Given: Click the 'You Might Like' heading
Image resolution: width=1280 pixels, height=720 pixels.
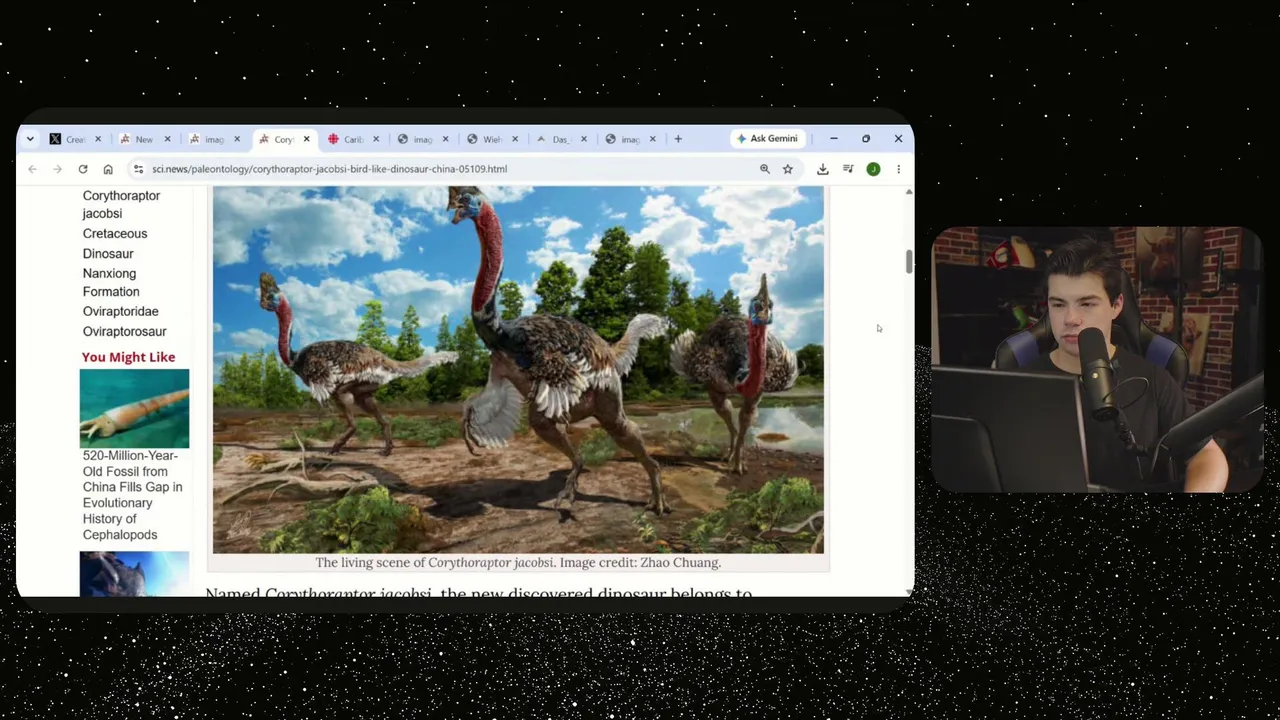Looking at the screenshot, I should coord(128,357).
